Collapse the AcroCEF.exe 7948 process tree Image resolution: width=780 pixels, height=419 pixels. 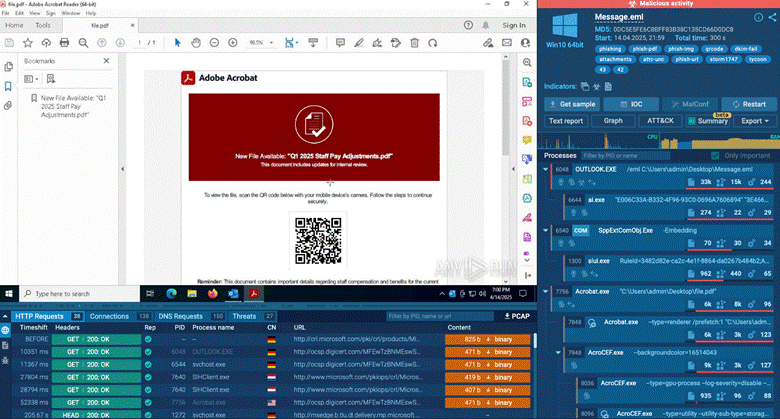[558, 352]
